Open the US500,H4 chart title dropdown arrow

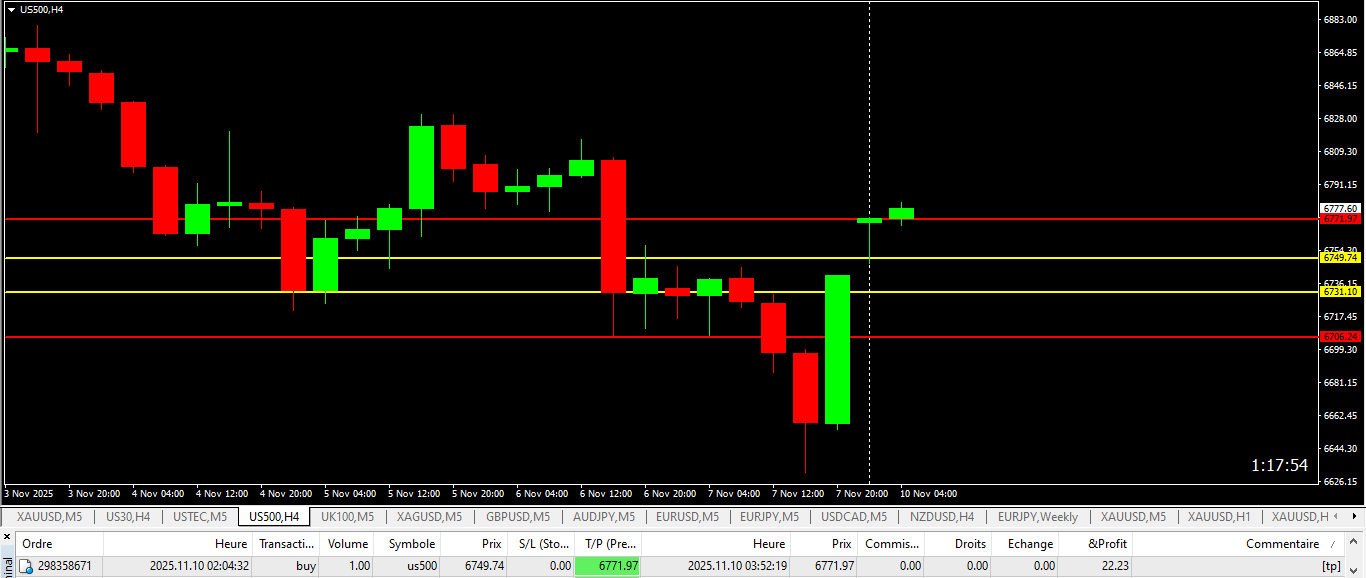11,9
